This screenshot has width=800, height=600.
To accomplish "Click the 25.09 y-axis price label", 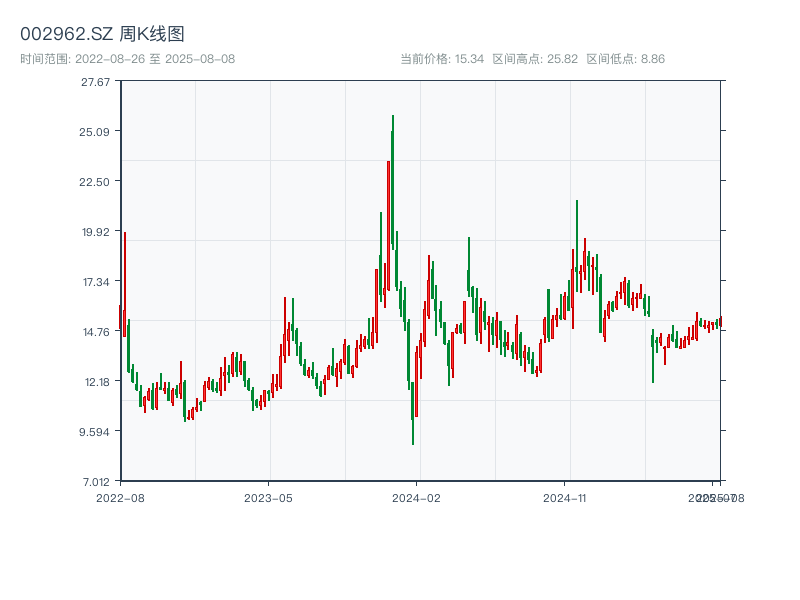I will click(96, 131).
